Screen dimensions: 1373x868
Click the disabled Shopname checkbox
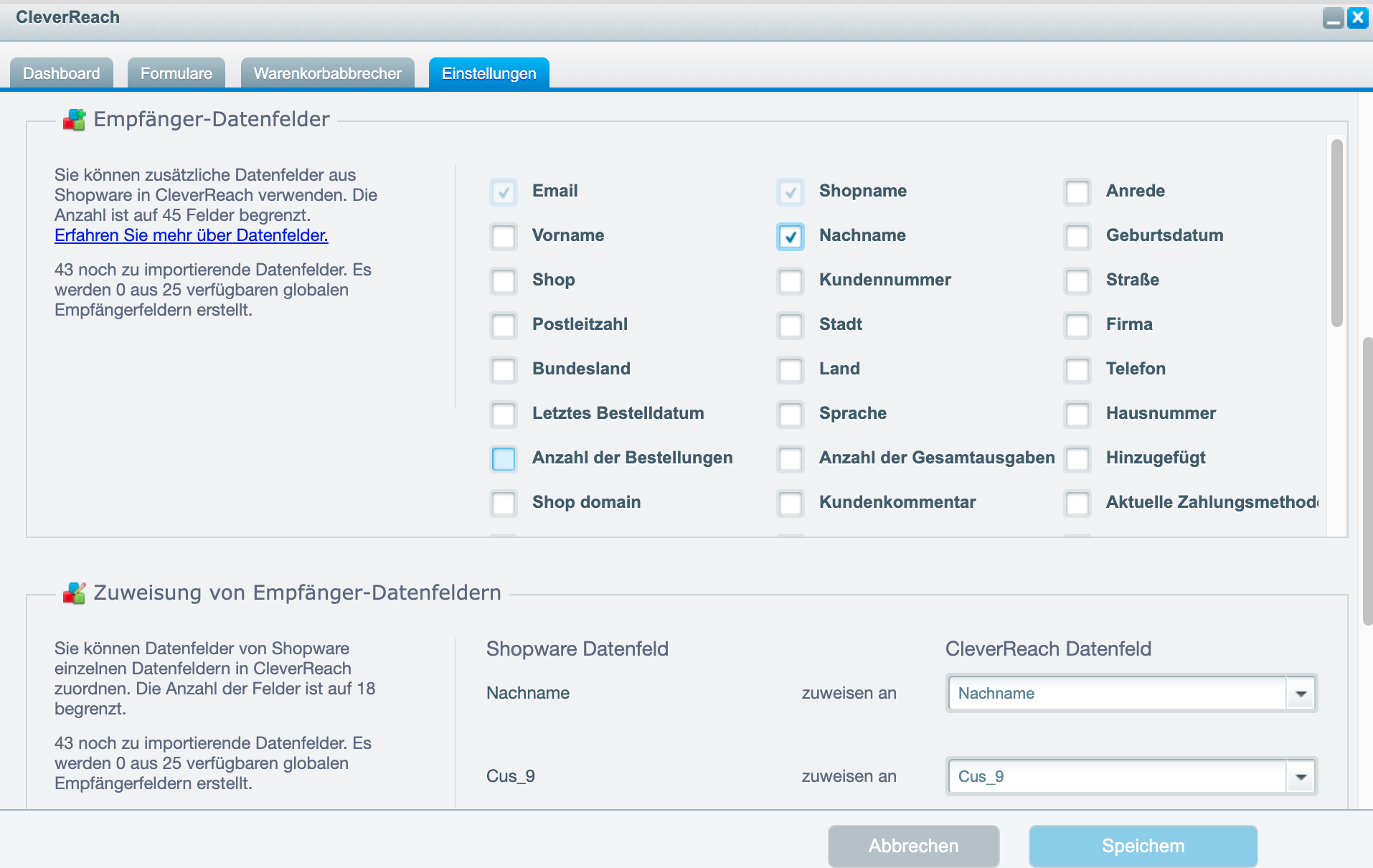(x=791, y=192)
